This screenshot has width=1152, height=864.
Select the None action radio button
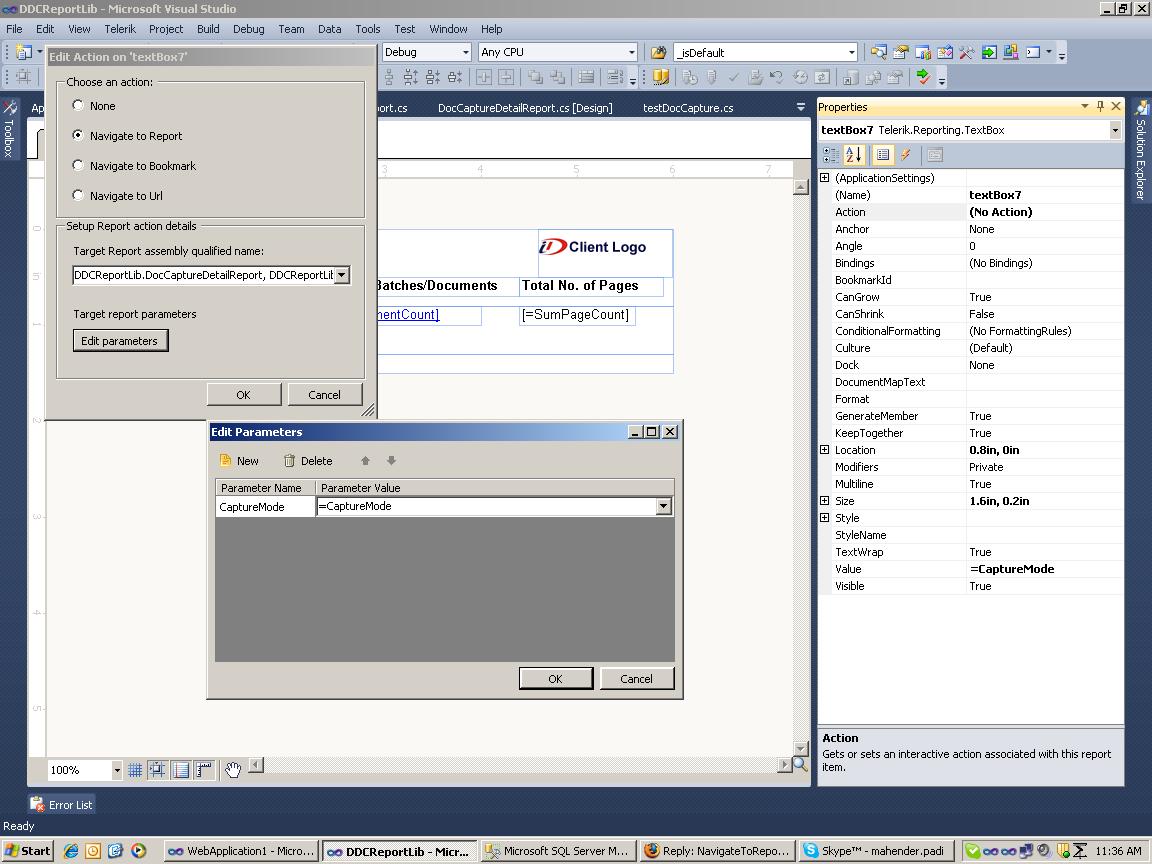point(78,105)
